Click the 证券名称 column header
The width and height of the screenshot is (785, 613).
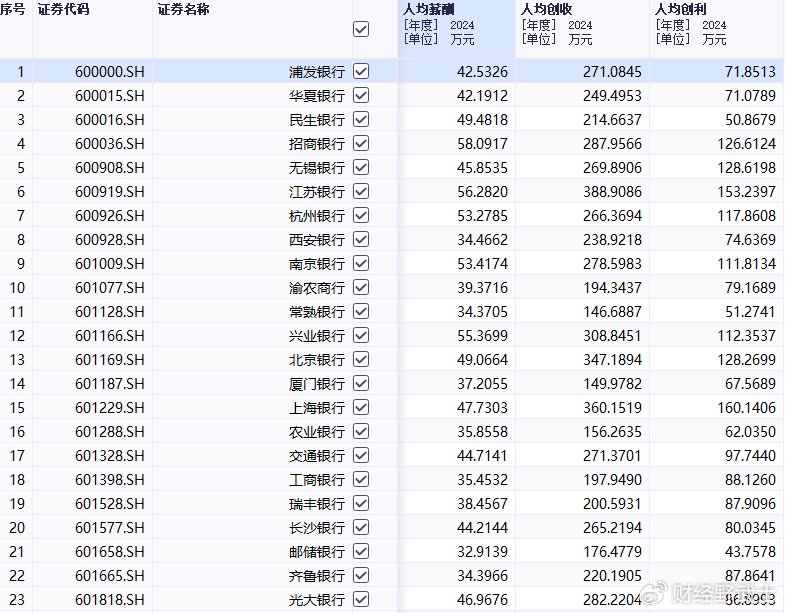click(x=183, y=10)
